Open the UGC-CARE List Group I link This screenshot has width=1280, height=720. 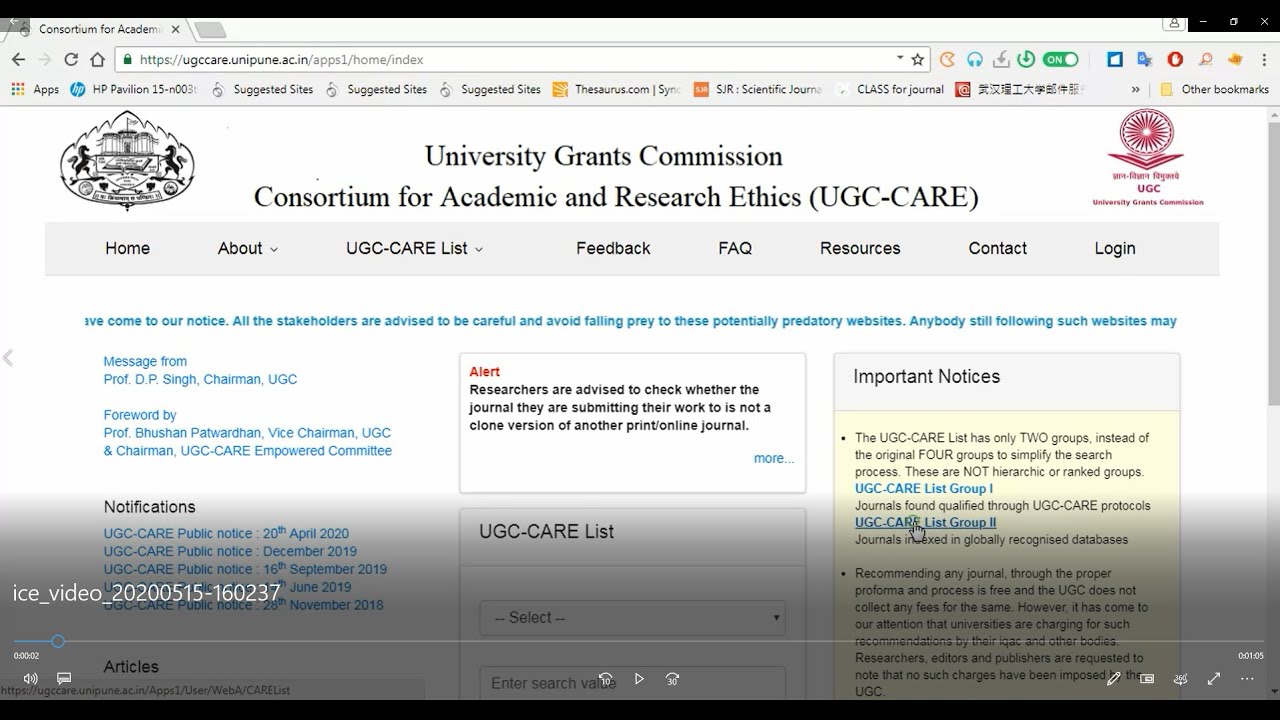coord(924,488)
